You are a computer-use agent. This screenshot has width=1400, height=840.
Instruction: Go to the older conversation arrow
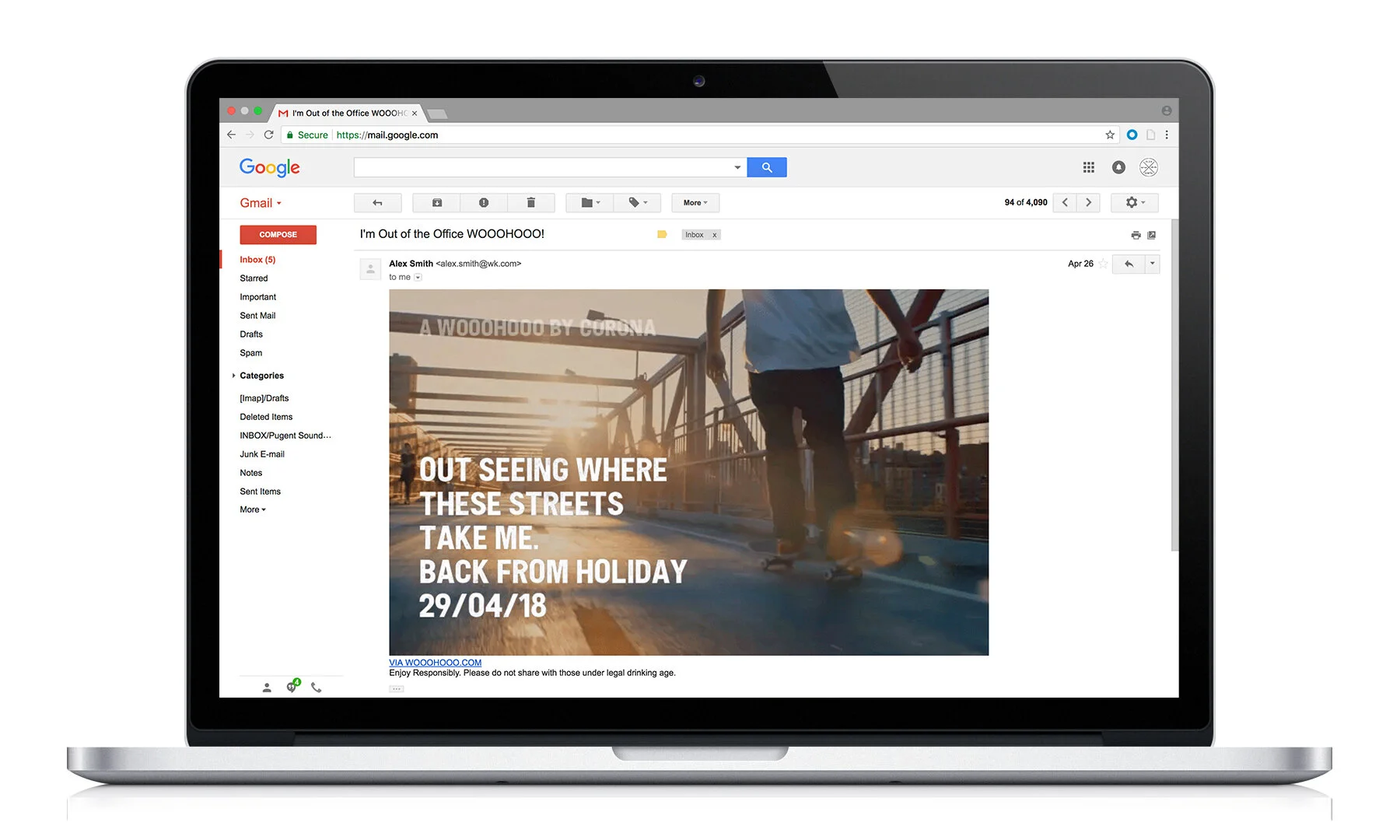point(1088,203)
